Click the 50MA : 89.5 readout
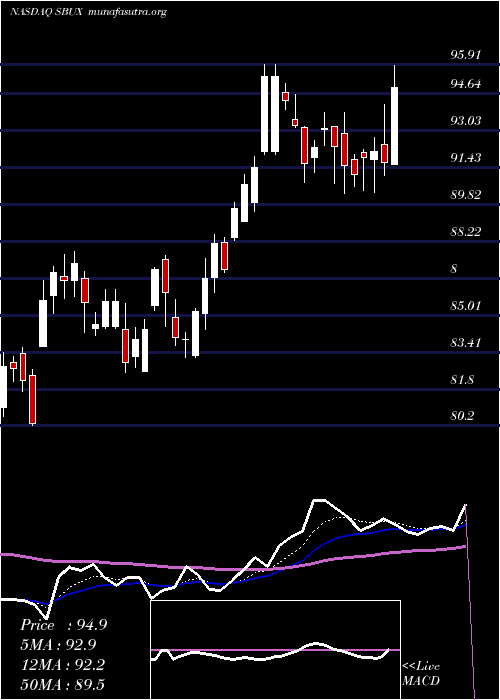500x700 pixels. point(62,684)
